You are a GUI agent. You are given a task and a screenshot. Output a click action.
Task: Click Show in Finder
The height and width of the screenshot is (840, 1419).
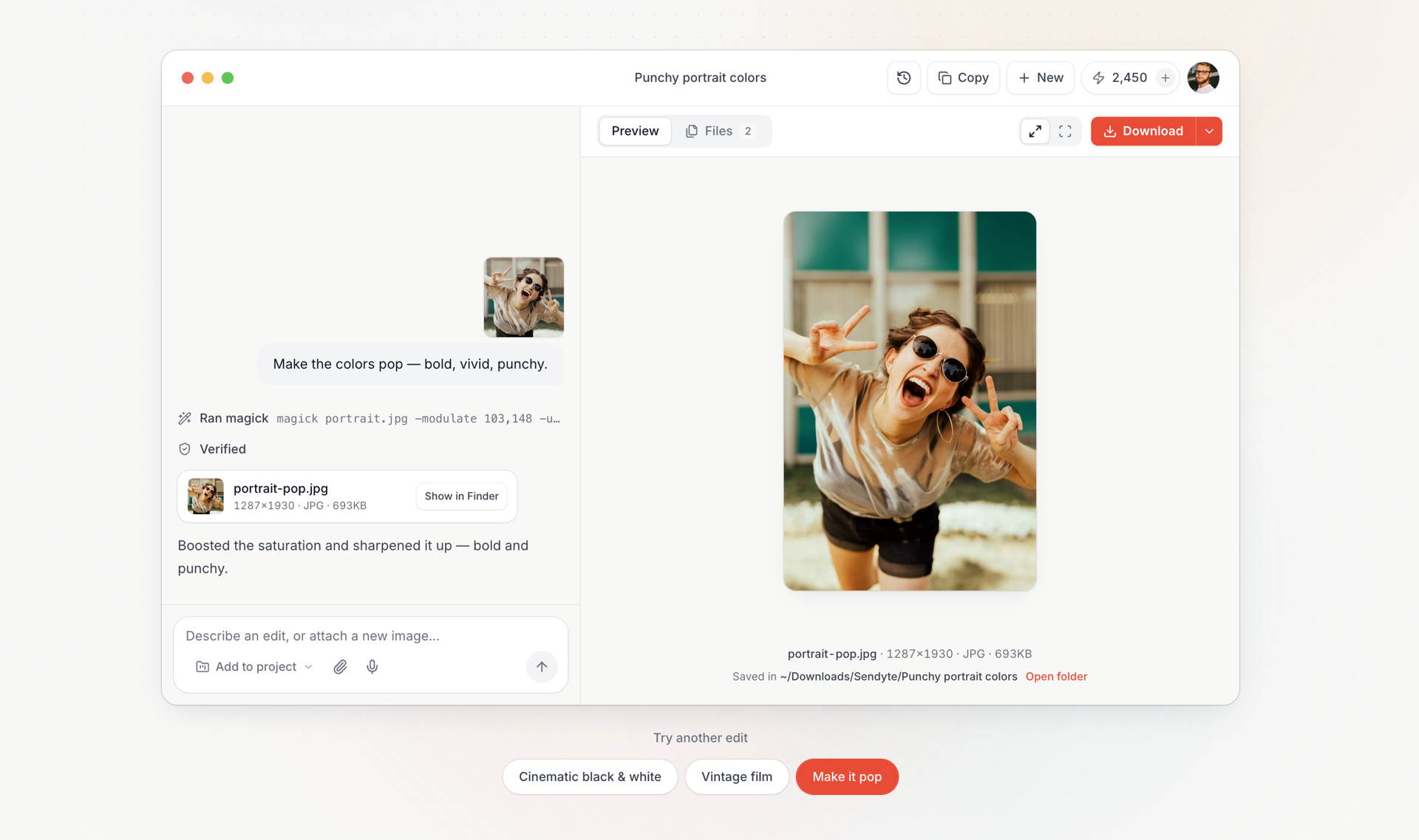461,496
